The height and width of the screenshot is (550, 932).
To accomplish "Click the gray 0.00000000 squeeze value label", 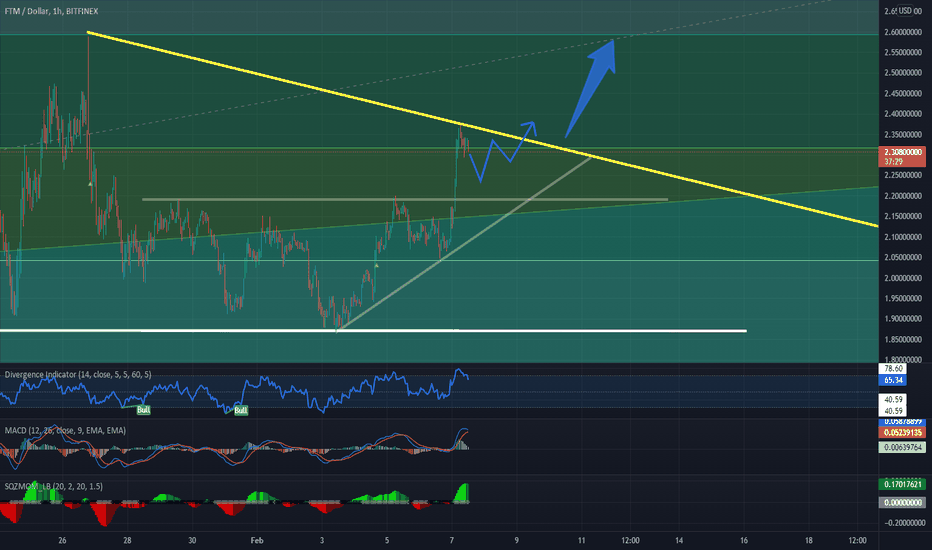I will point(903,502).
